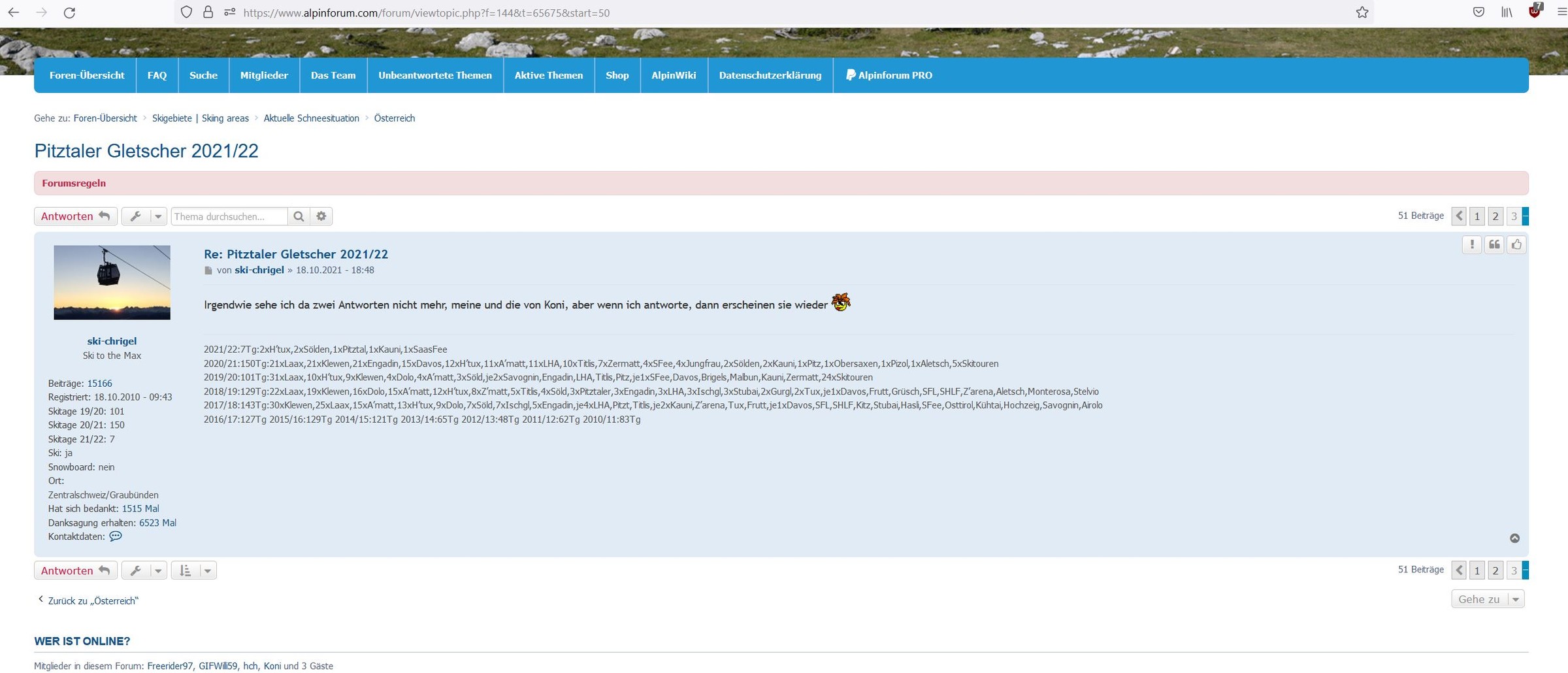The height and width of the screenshot is (673, 1568).
Task: Reload the page in browser
Action: pos(69,12)
